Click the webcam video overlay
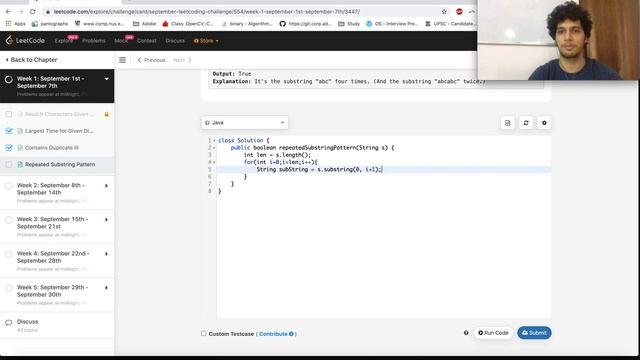 point(558,40)
